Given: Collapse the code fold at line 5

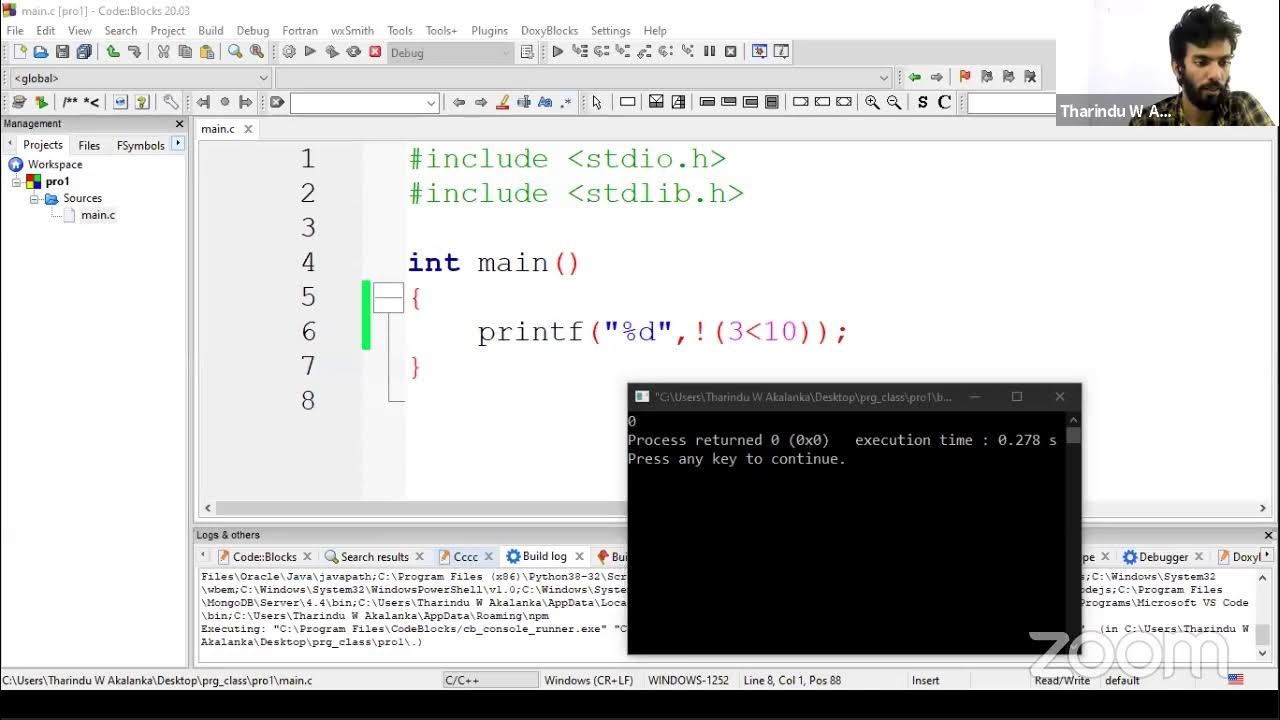Looking at the screenshot, I should pos(388,298).
